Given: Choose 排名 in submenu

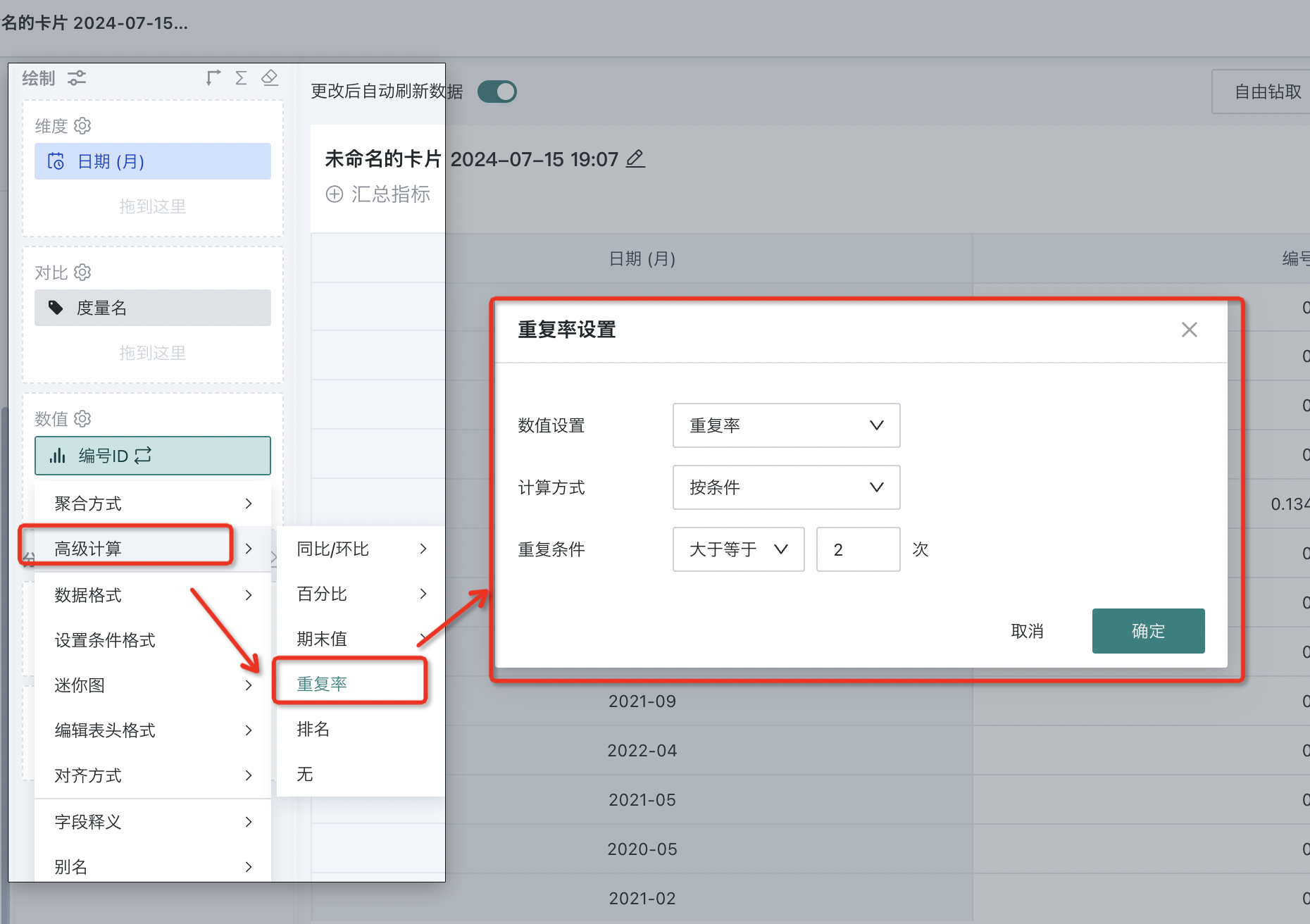Looking at the screenshot, I should pyautogui.click(x=361, y=729).
